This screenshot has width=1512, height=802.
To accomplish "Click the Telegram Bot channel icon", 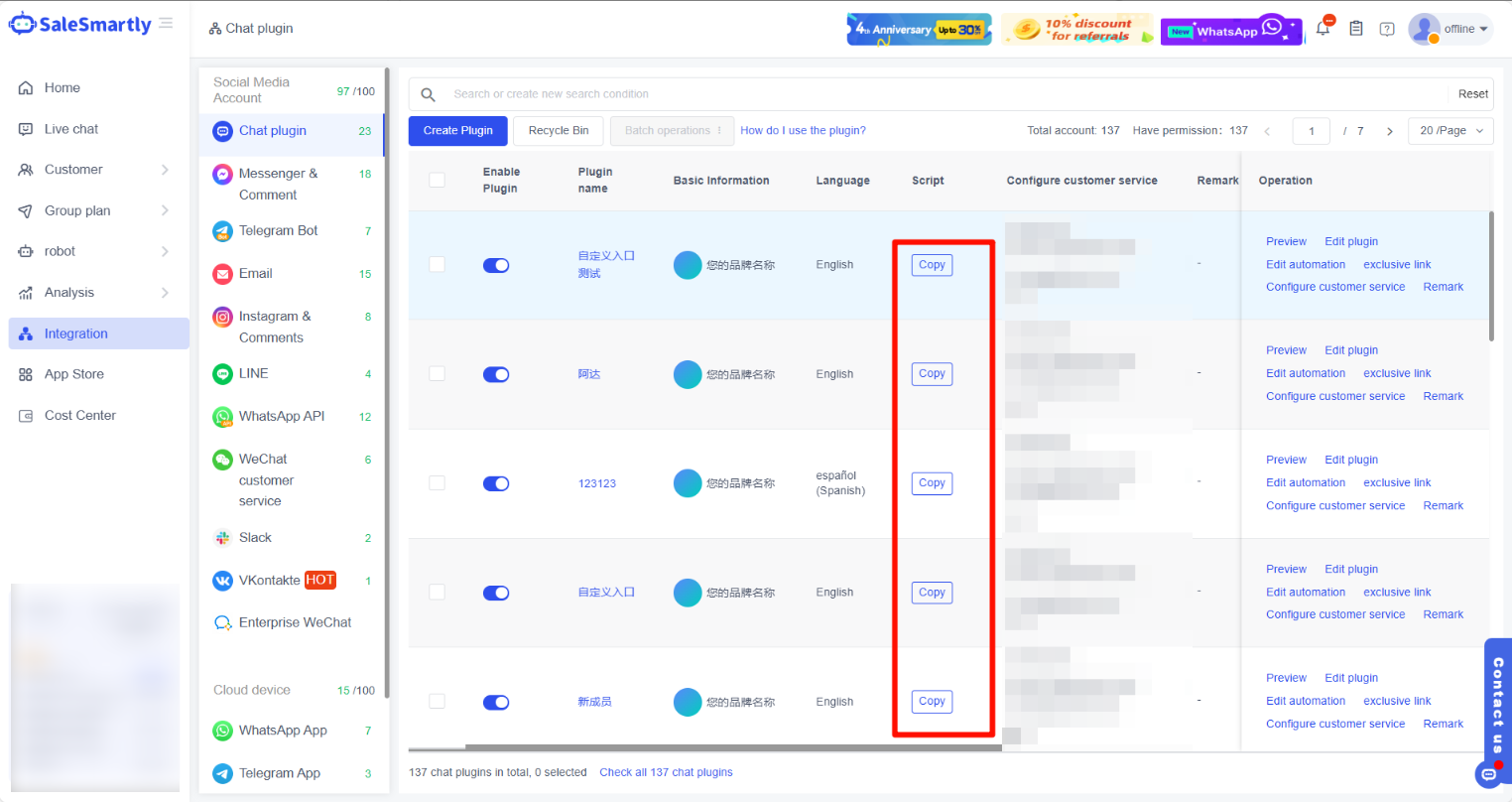I will 223,231.
